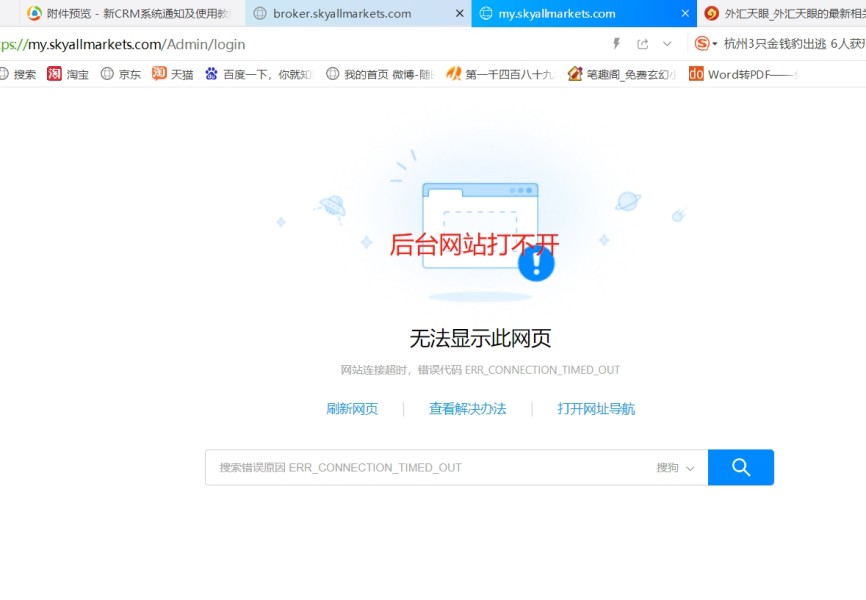Click the 笔趣阁 house favicon
This screenshot has height=600, width=866.
[574, 73]
